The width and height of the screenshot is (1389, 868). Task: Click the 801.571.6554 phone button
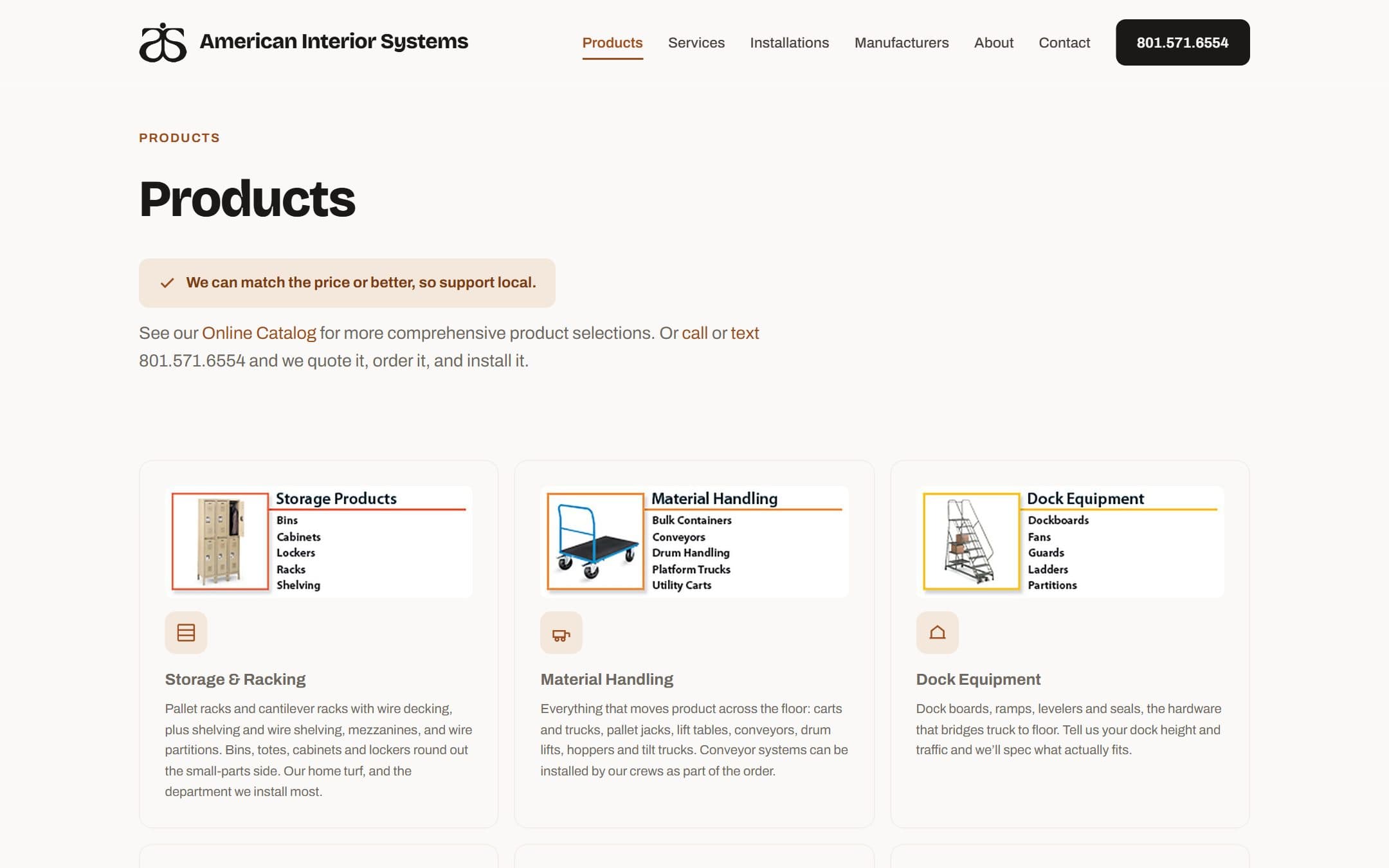coord(1183,42)
